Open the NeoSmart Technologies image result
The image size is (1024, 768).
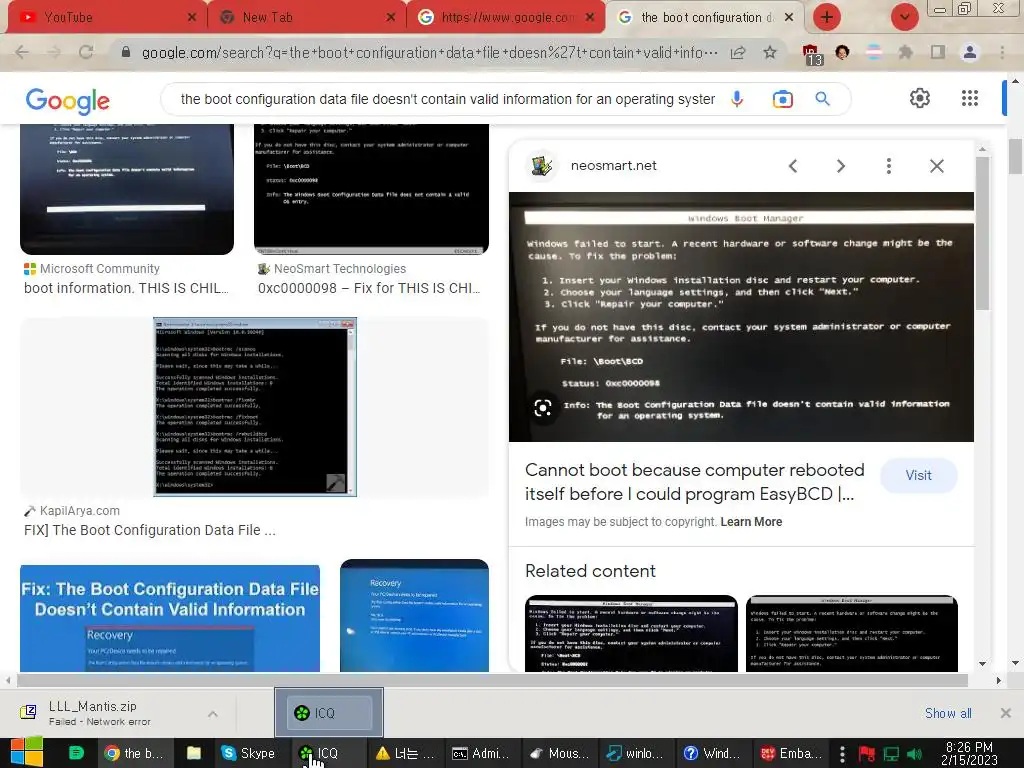(x=371, y=189)
